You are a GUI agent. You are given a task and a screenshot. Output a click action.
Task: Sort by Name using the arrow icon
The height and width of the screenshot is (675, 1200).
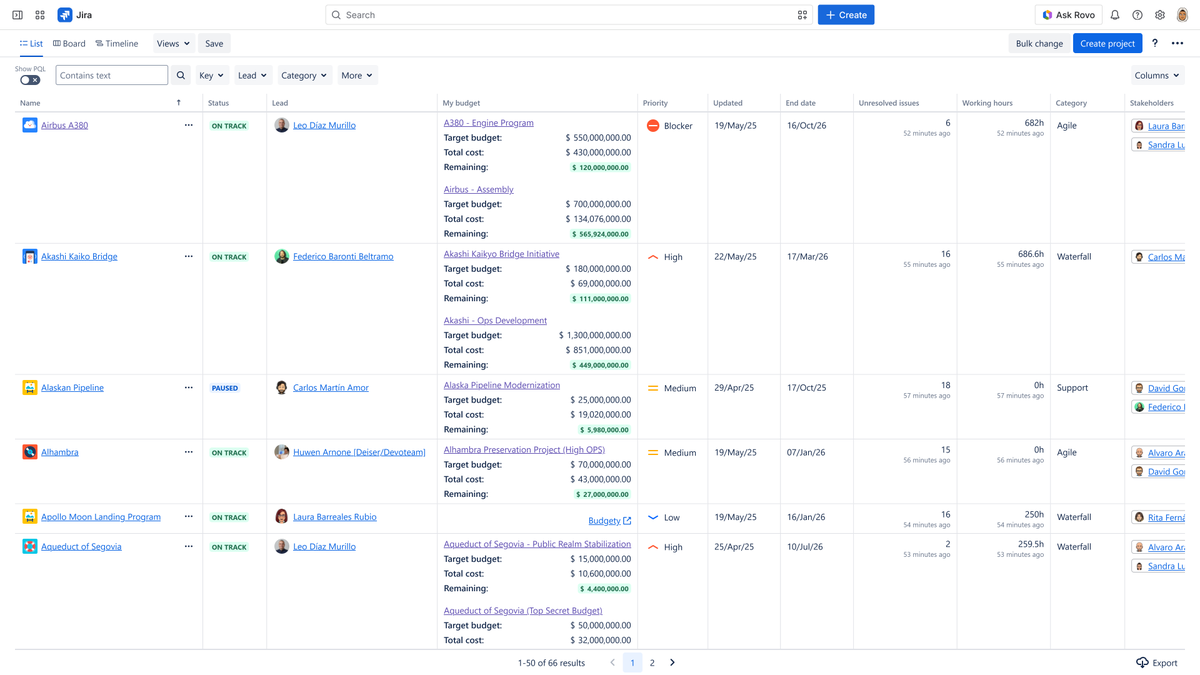pyautogui.click(x=179, y=103)
